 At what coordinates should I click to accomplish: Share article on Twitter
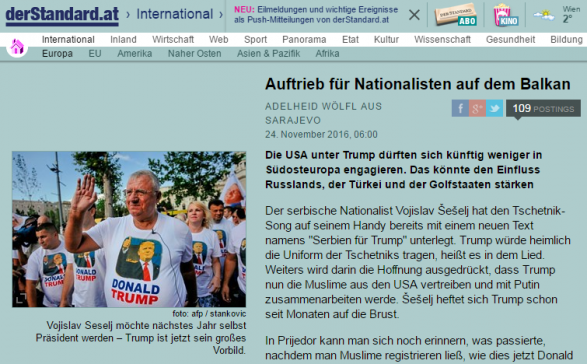point(495,108)
